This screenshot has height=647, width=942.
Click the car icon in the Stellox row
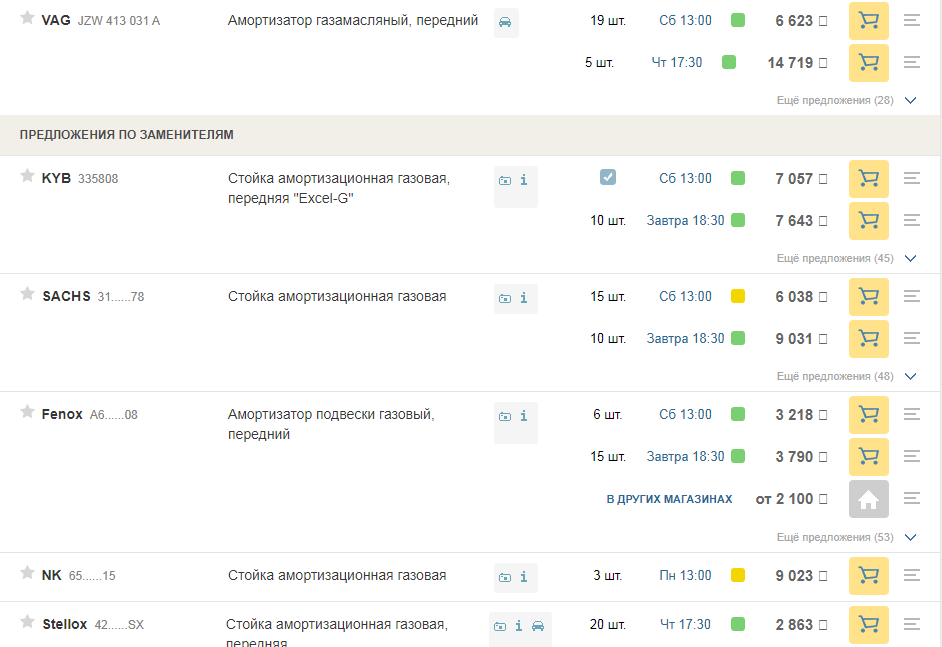[538, 626]
